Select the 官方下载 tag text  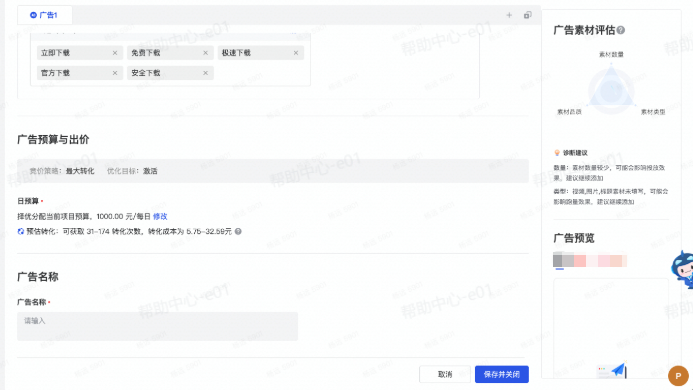[55, 73]
